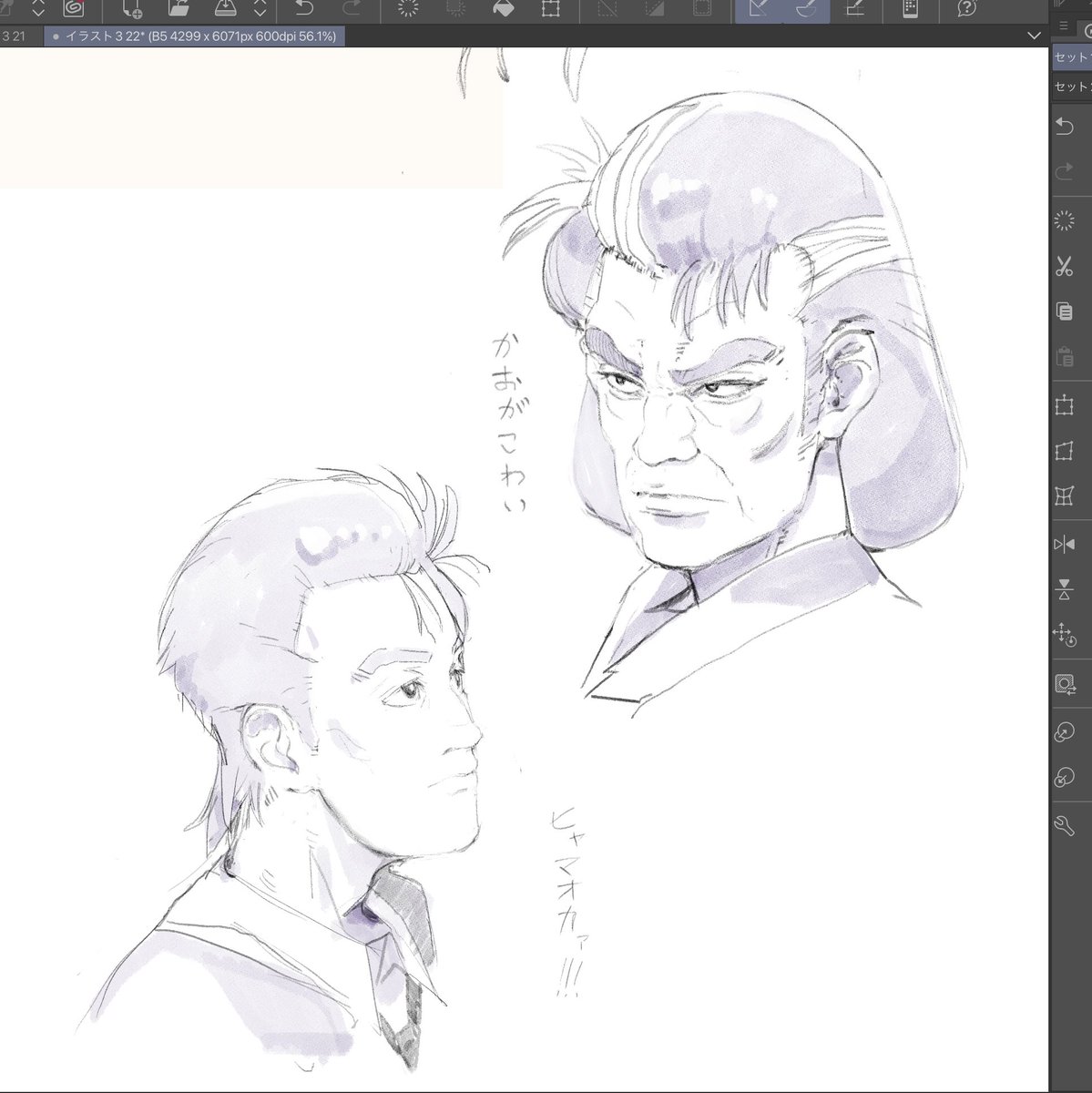Click Undo in the top command bar
The width and height of the screenshot is (1092, 1093).
tap(305, 9)
